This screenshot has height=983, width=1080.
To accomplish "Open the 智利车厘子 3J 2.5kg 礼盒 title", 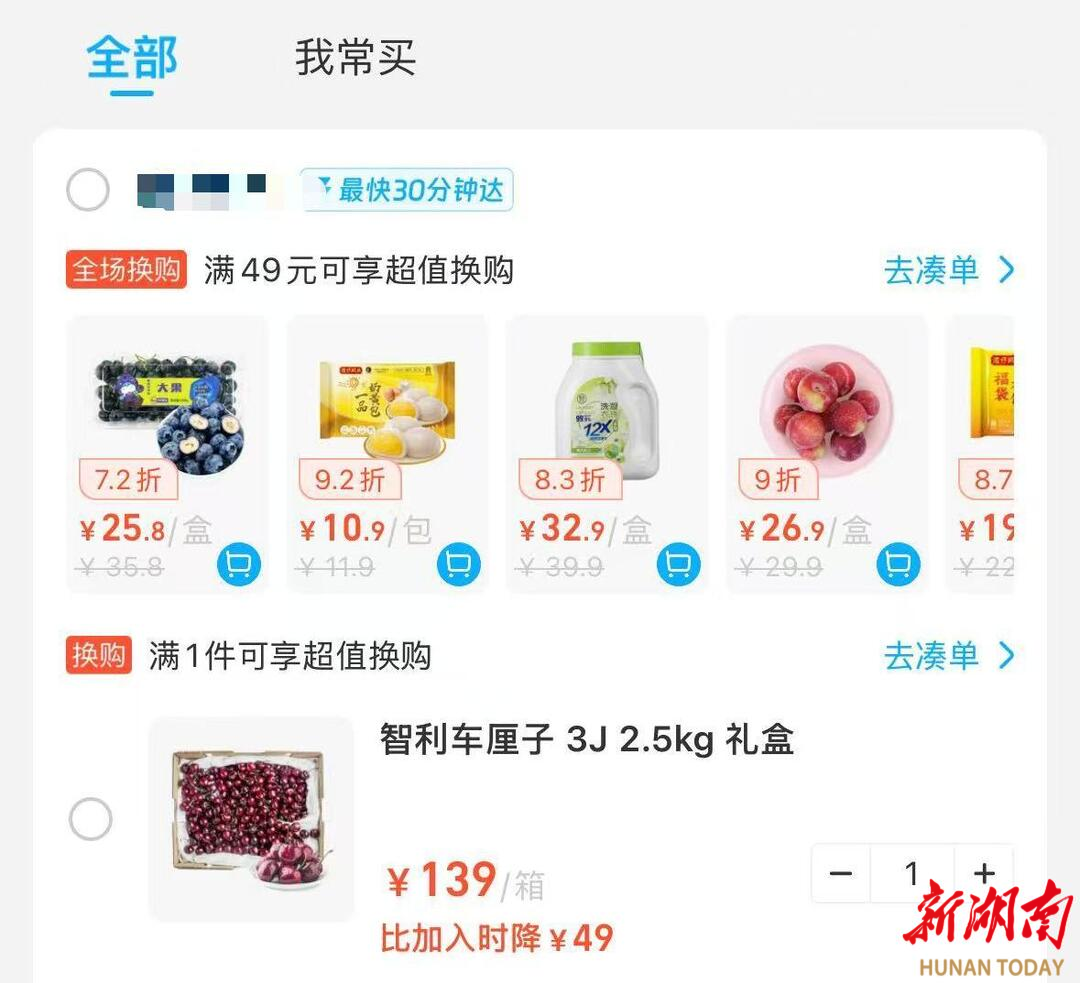I will click(x=587, y=740).
